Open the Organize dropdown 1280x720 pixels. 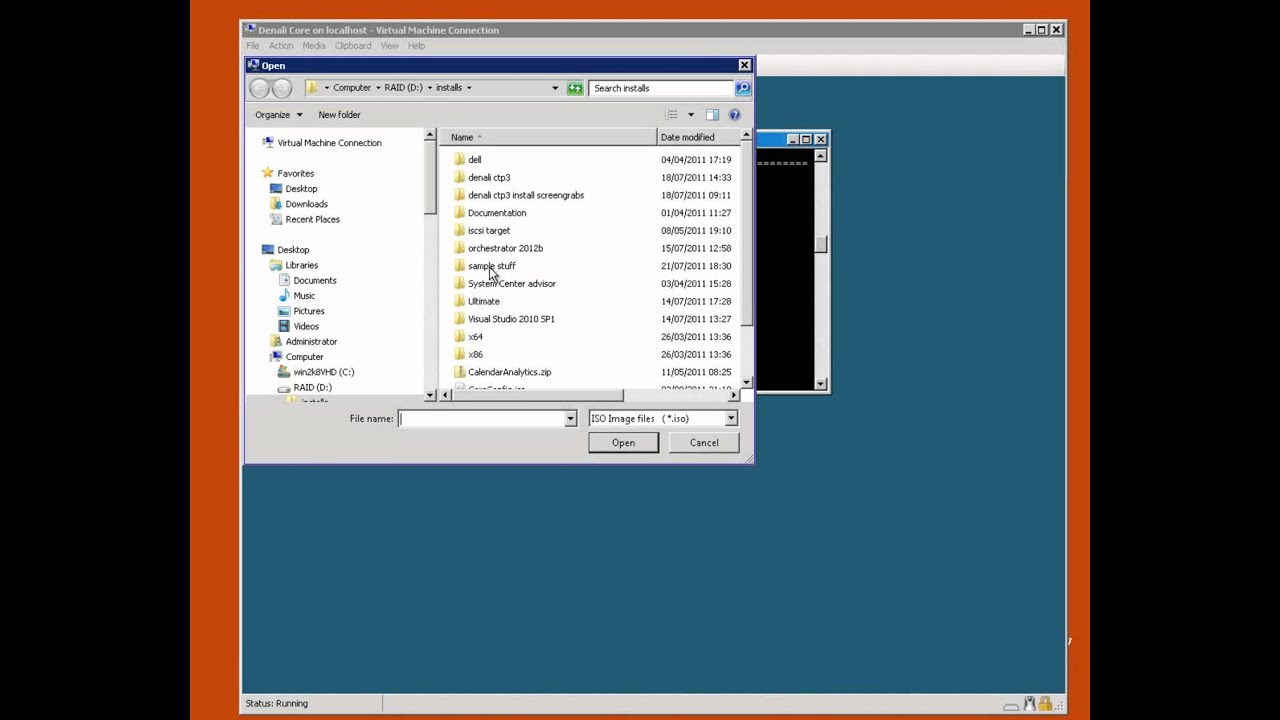278,115
